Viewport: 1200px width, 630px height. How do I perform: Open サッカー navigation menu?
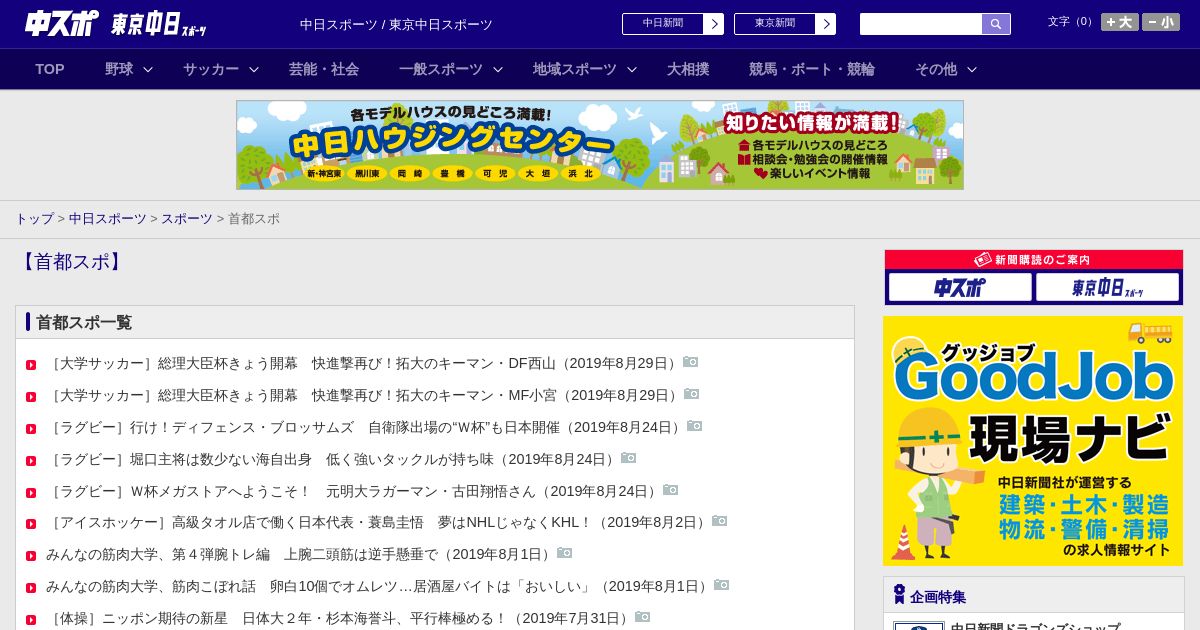click(x=211, y=69)
